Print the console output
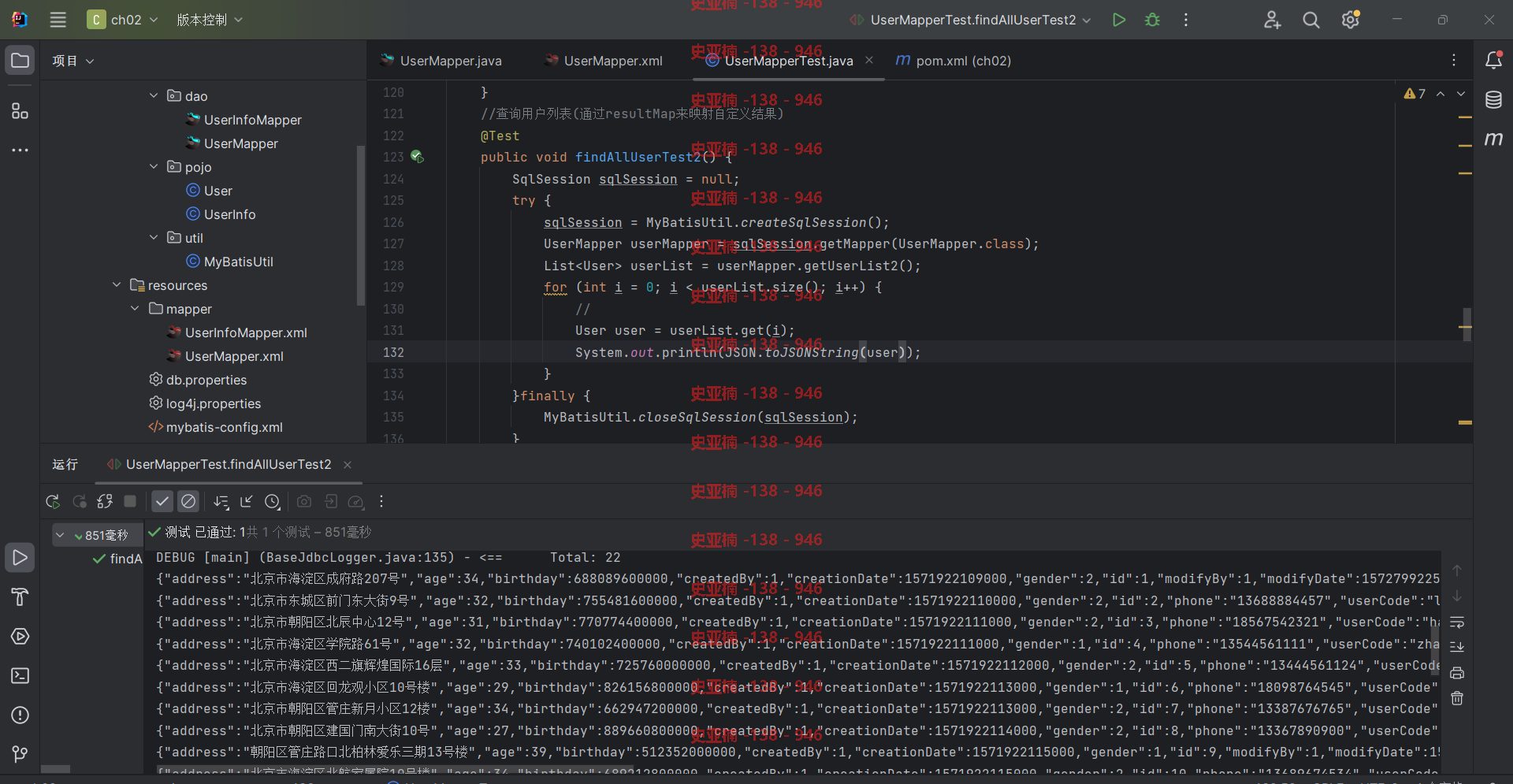 tap(1457, 673)
